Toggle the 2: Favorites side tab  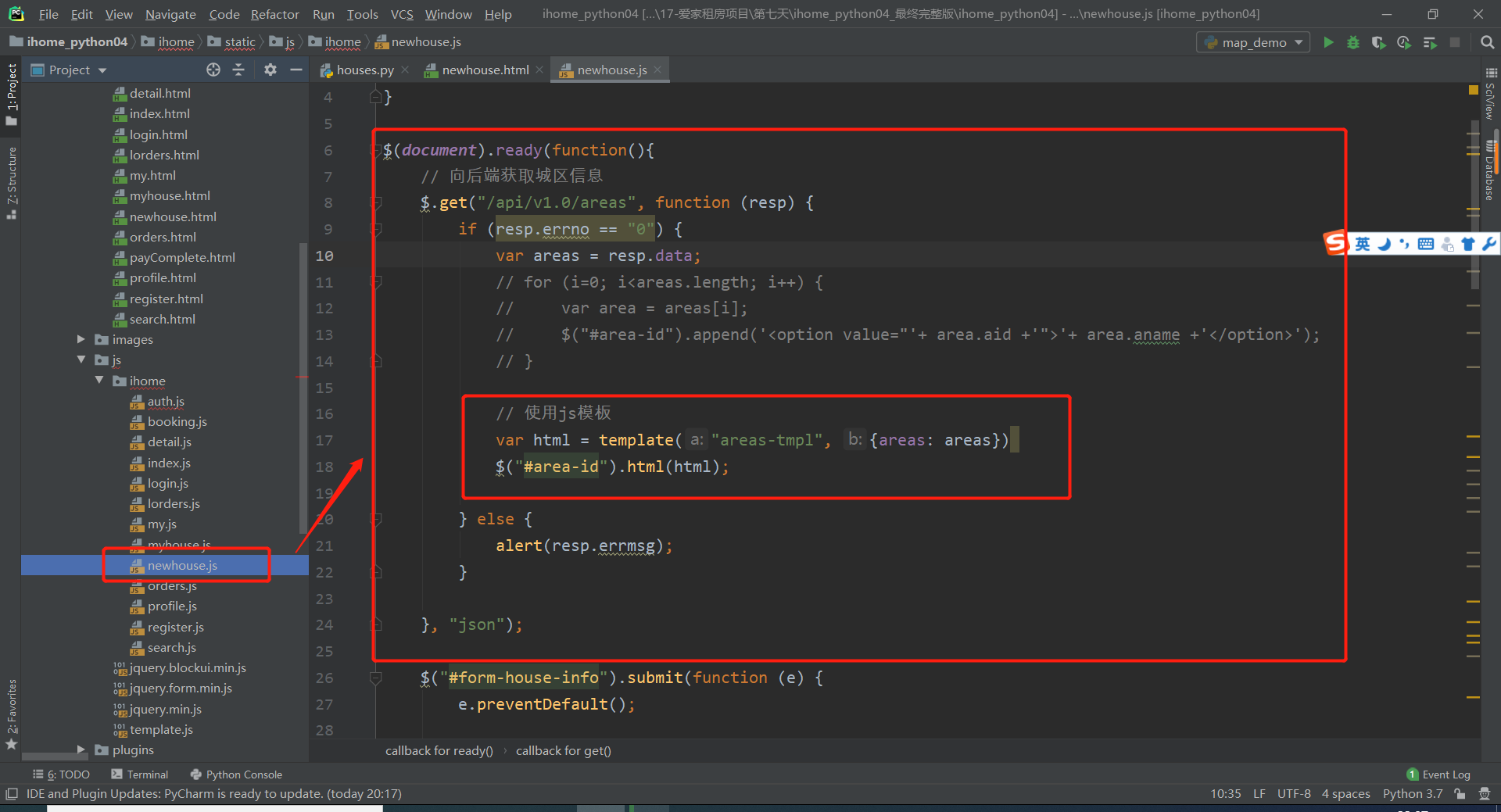click(11, 714)
